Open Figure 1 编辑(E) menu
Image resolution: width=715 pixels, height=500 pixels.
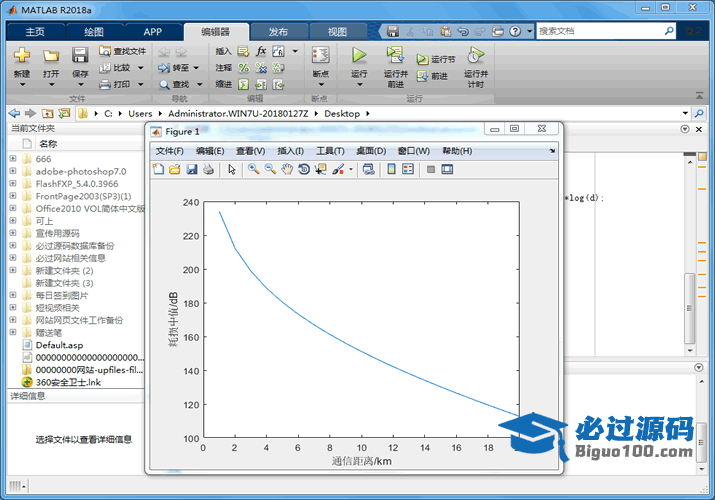210,151
